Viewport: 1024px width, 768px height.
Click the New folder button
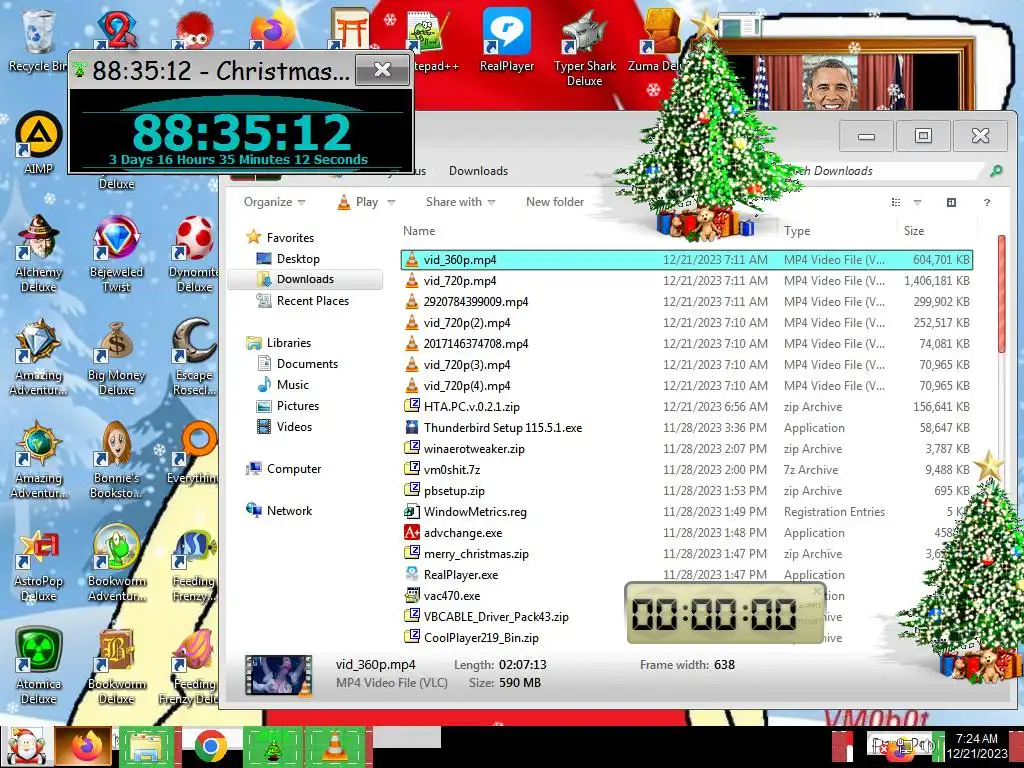[x=555, y=202]
